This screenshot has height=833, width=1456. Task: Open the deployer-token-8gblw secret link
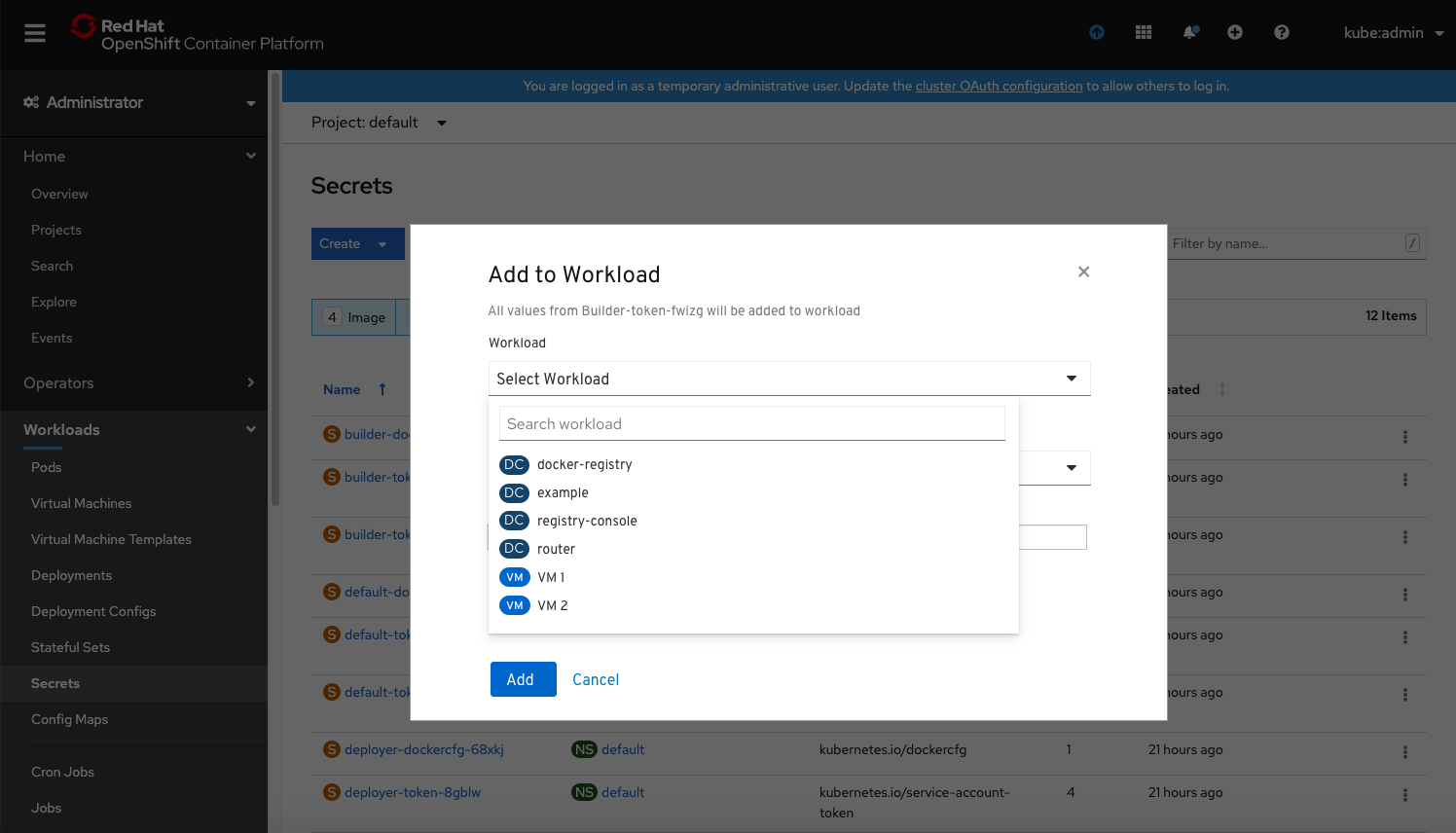(x=413, y=792)
